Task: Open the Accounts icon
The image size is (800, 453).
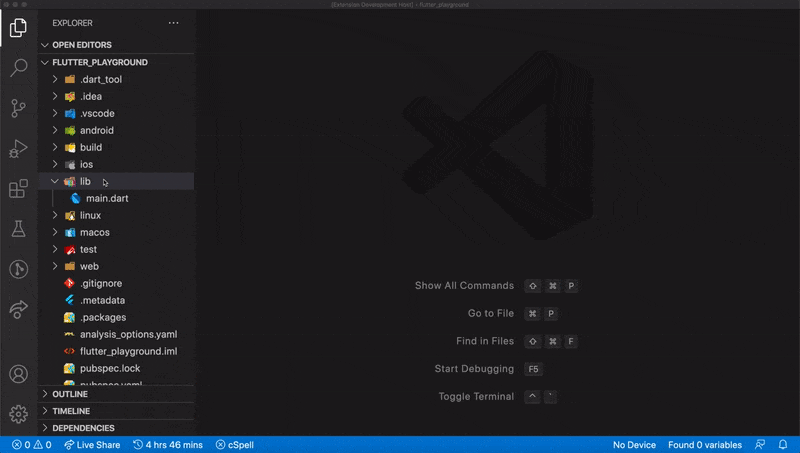Action: 18,374
